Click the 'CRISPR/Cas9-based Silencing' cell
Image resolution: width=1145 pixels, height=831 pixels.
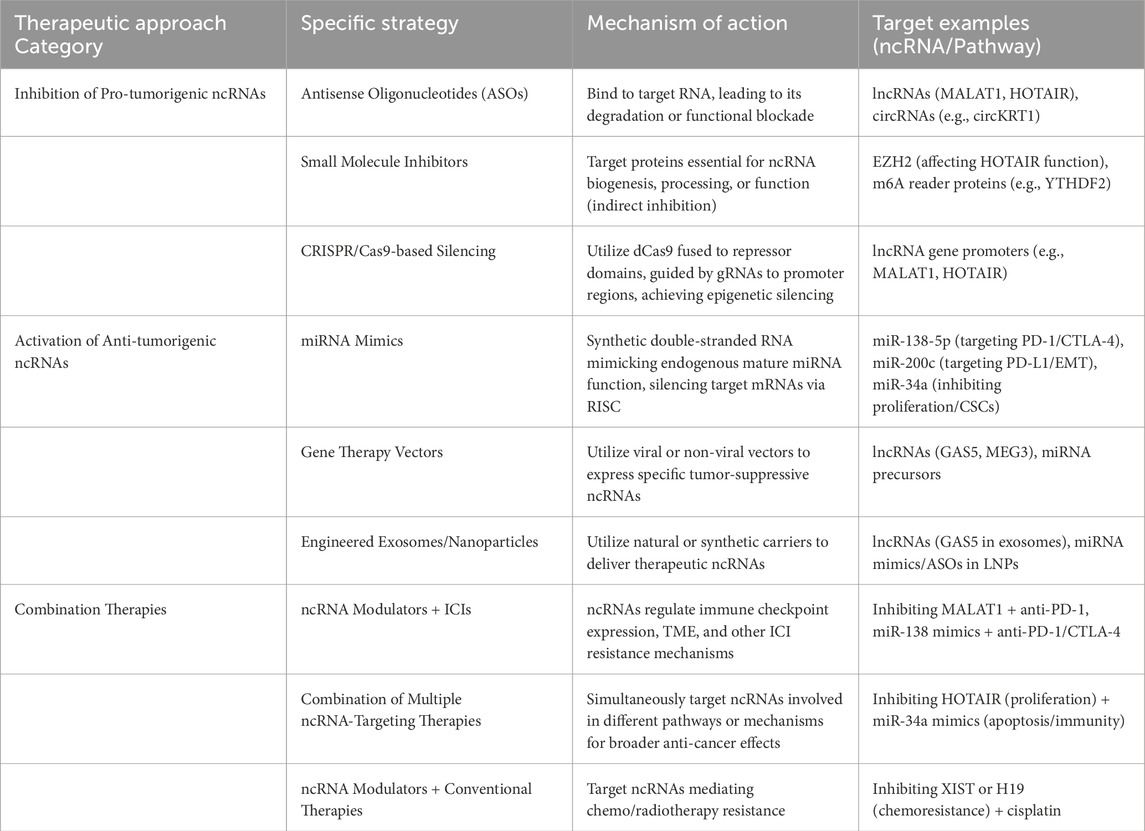pyautogui.click(x=399, y=251)
